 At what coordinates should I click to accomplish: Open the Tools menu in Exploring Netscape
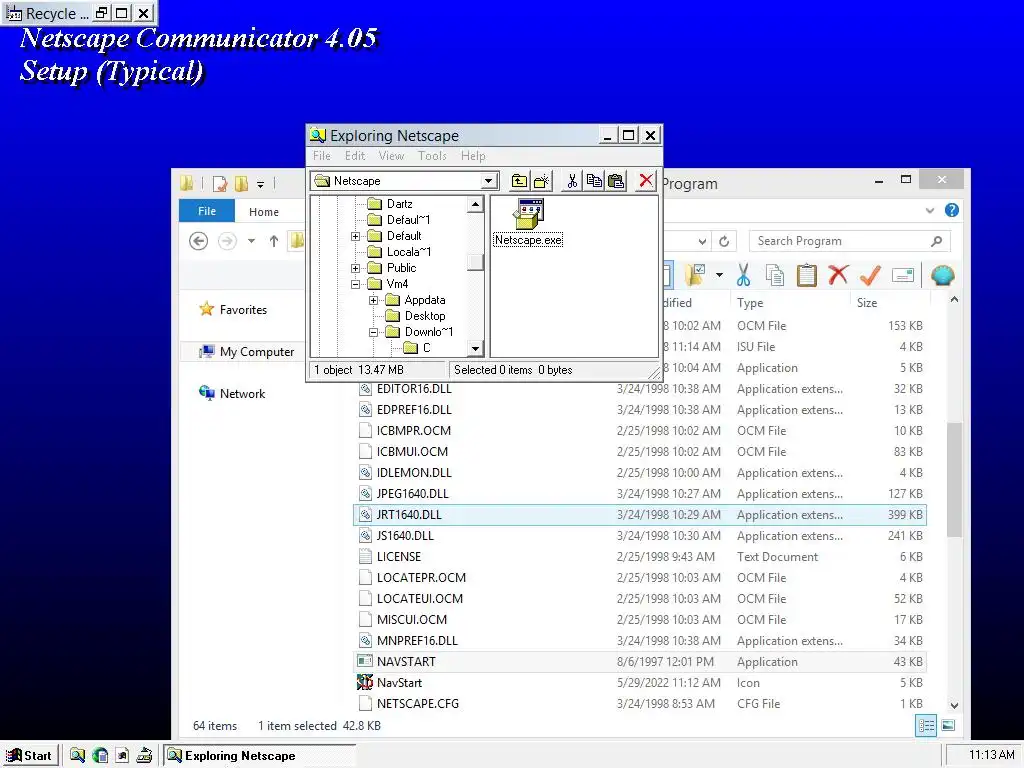coord(432,156)
